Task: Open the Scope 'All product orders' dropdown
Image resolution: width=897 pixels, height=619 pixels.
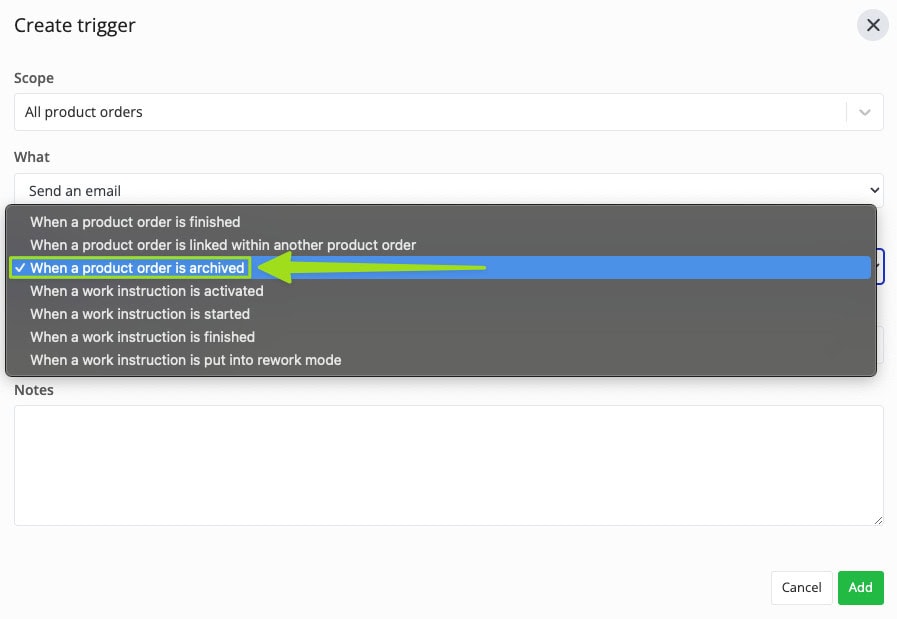Action: tap(448, 112)
